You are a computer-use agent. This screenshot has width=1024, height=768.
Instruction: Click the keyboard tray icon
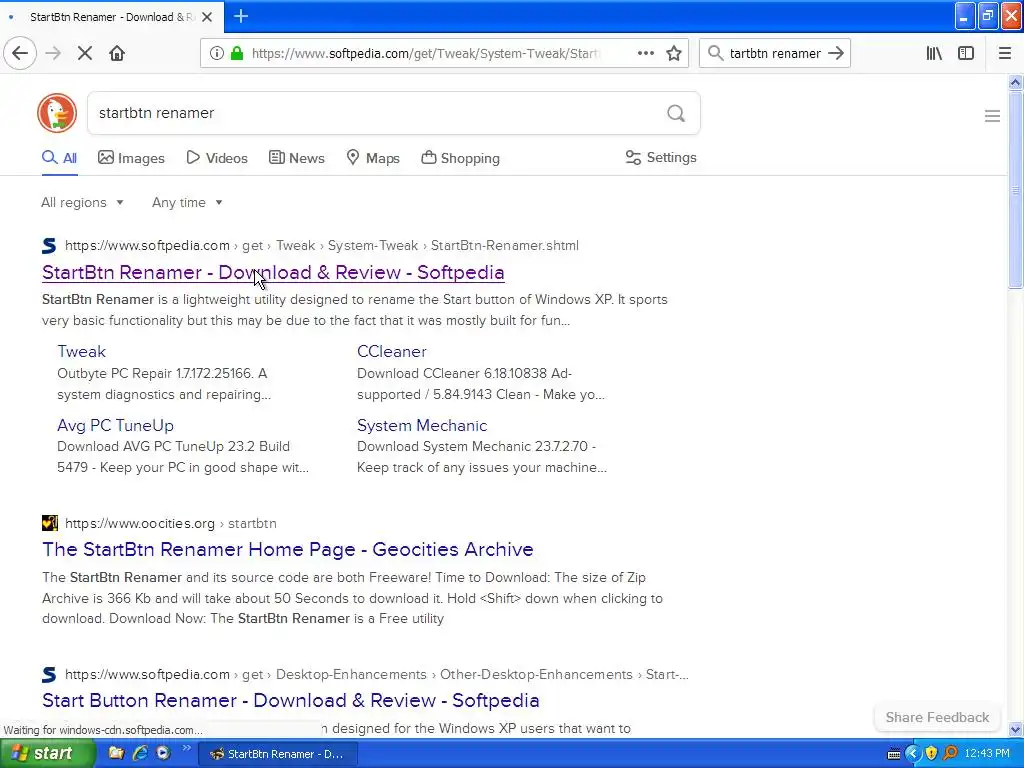click(894, 754)
